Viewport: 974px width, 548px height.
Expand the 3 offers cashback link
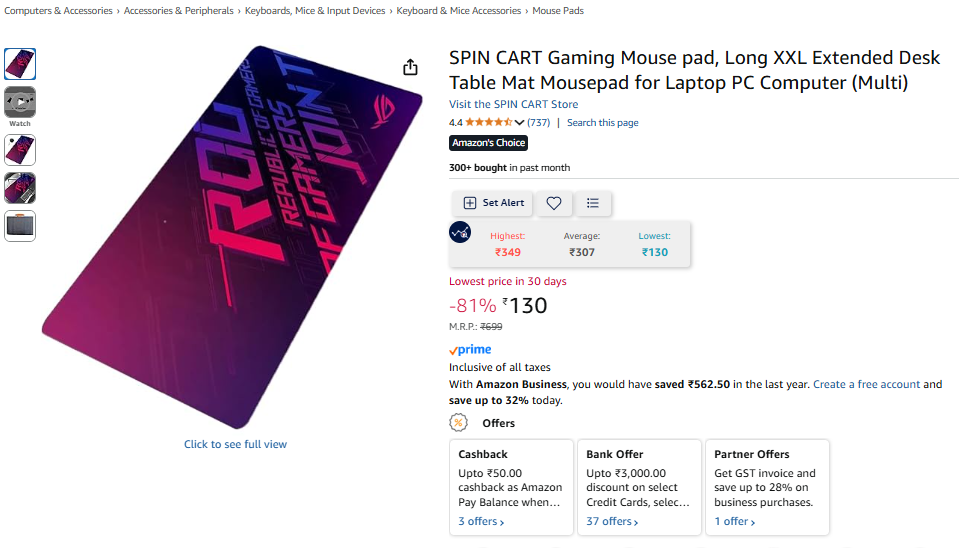tap(481, 521)
